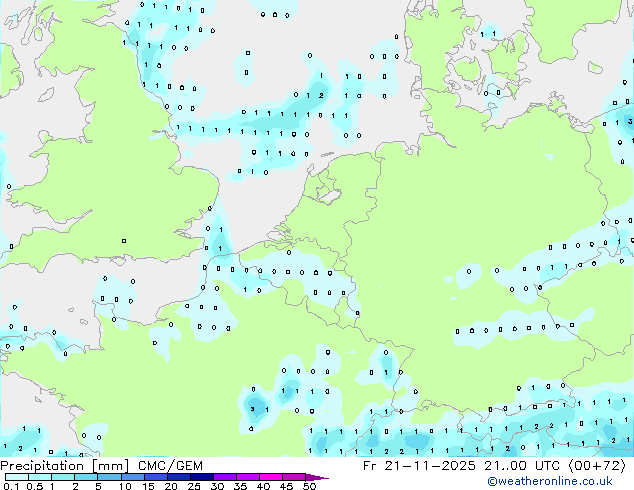
Task: Click the 25–30 mm dark navy swatch
Action: pyautogui.click(x=202, y=477)
